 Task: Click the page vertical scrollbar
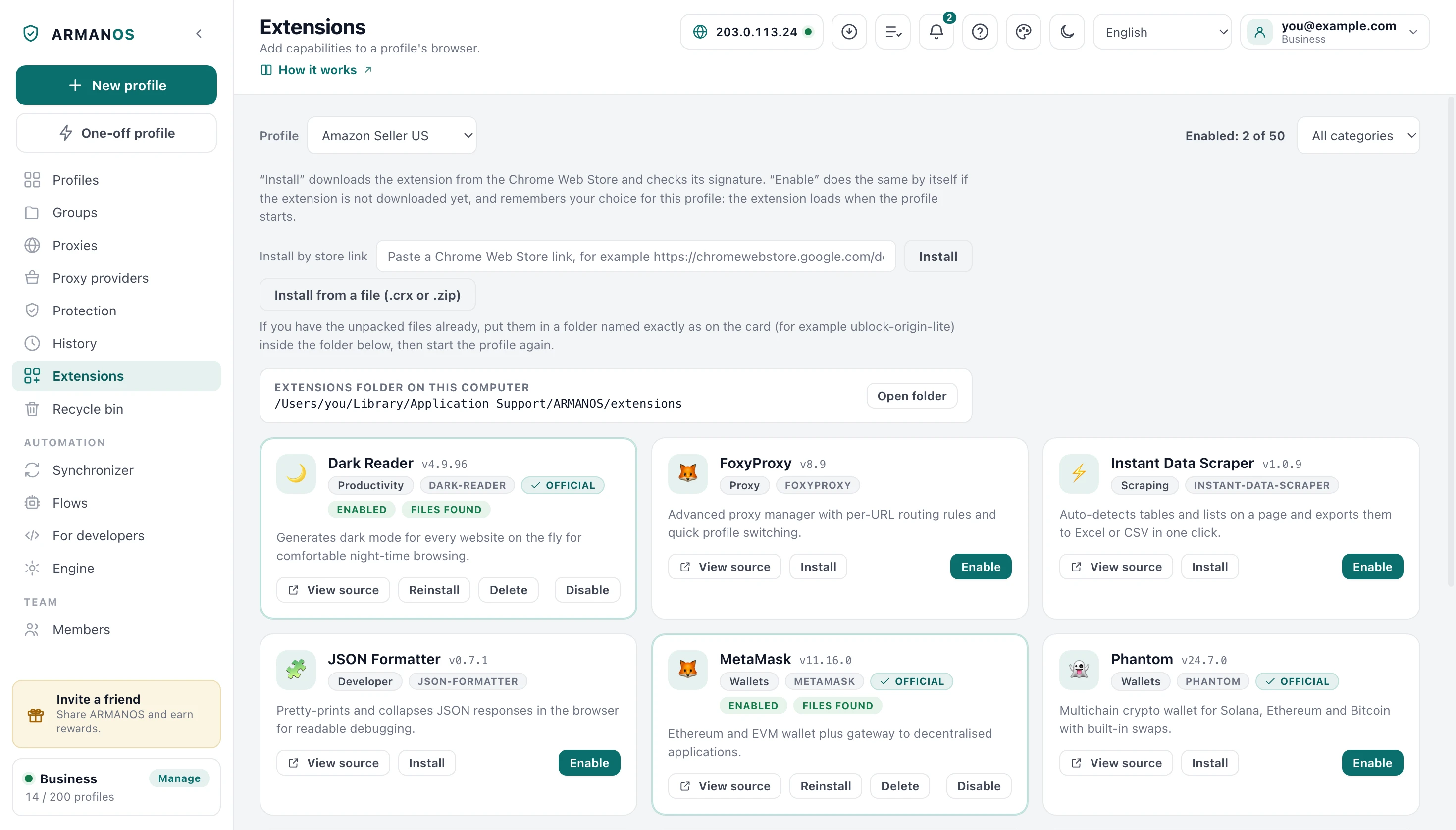(1451, 342)
